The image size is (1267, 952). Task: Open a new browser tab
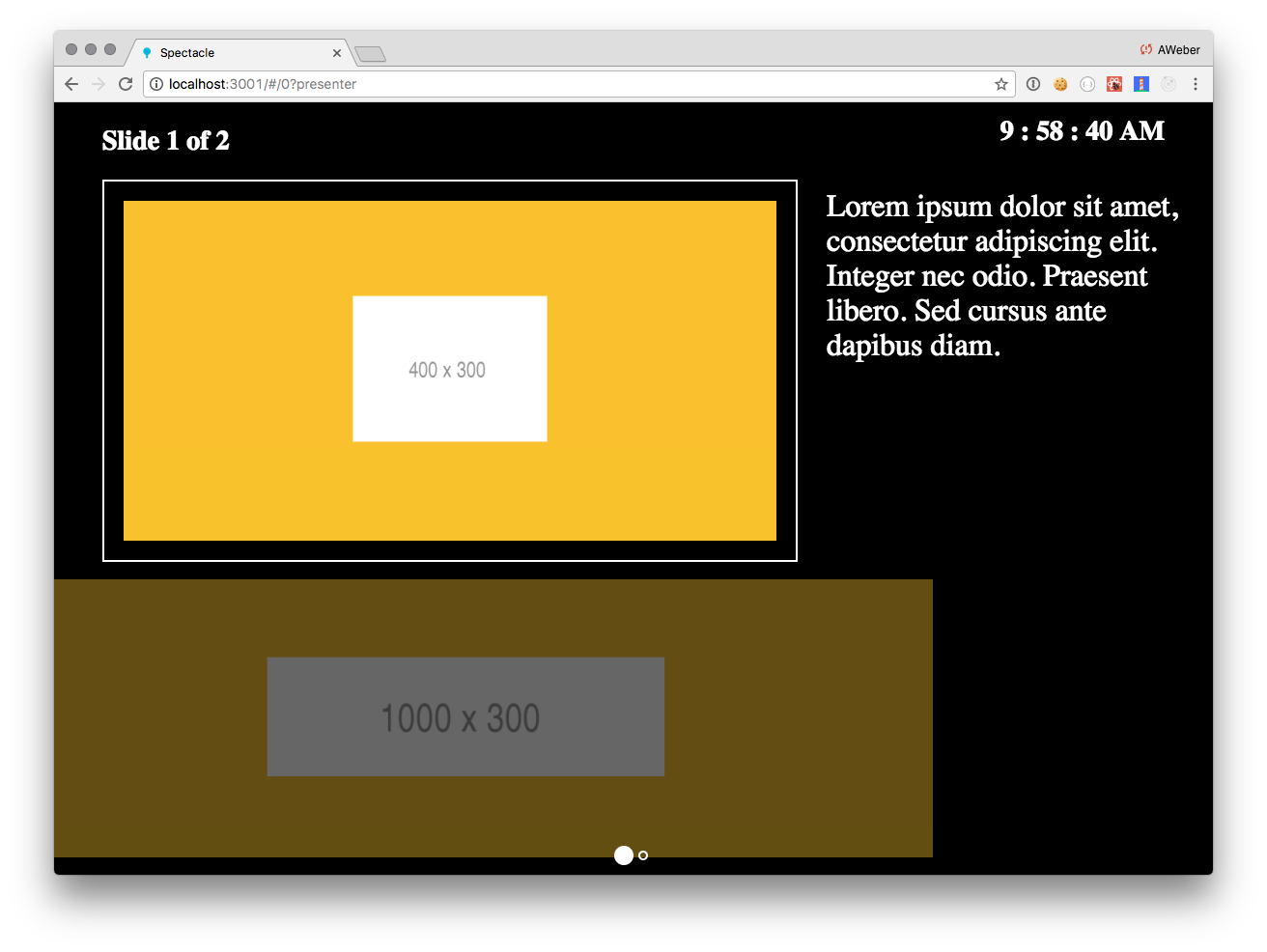click(370, 54)
